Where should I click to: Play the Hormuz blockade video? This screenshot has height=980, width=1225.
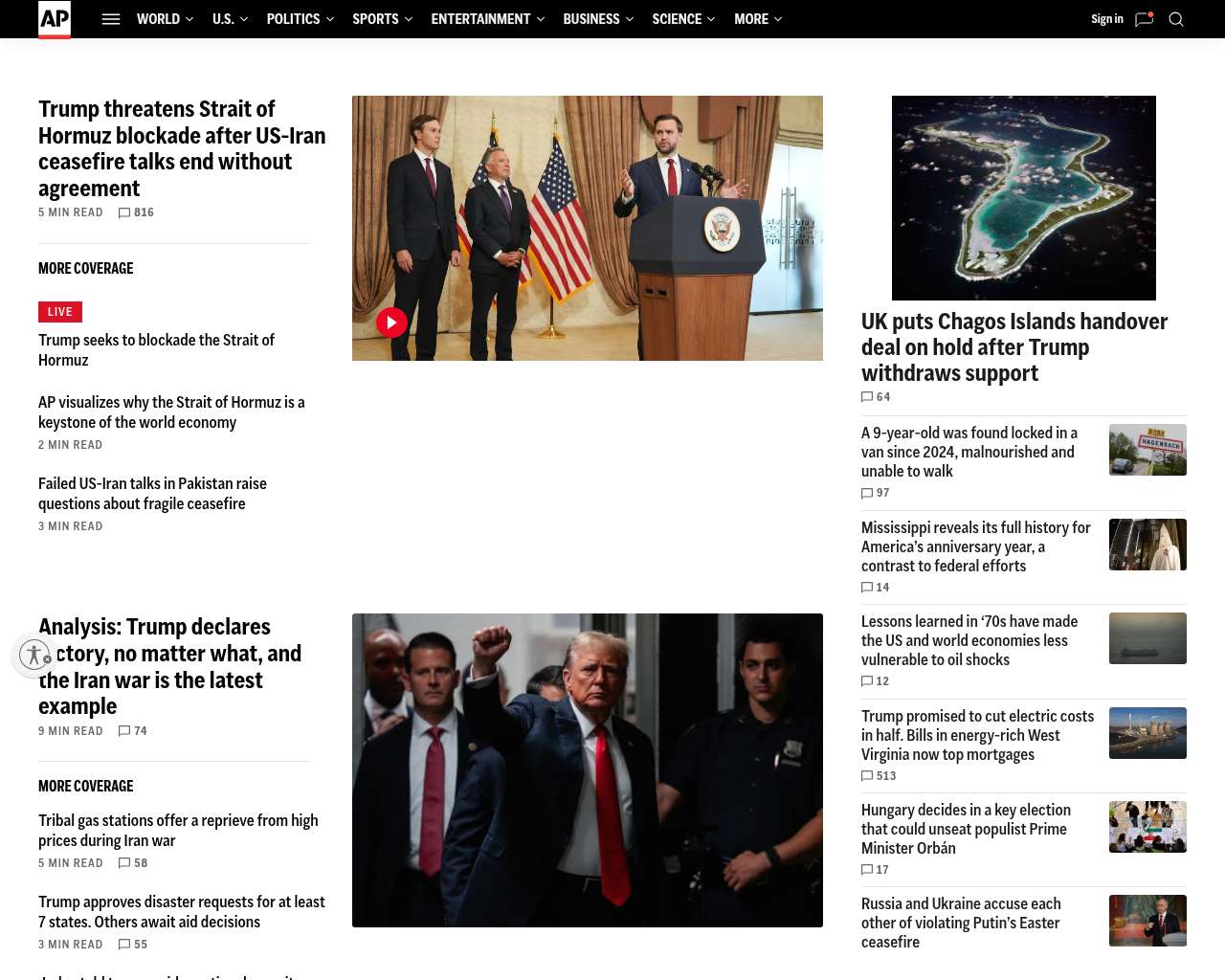[391, 323]
